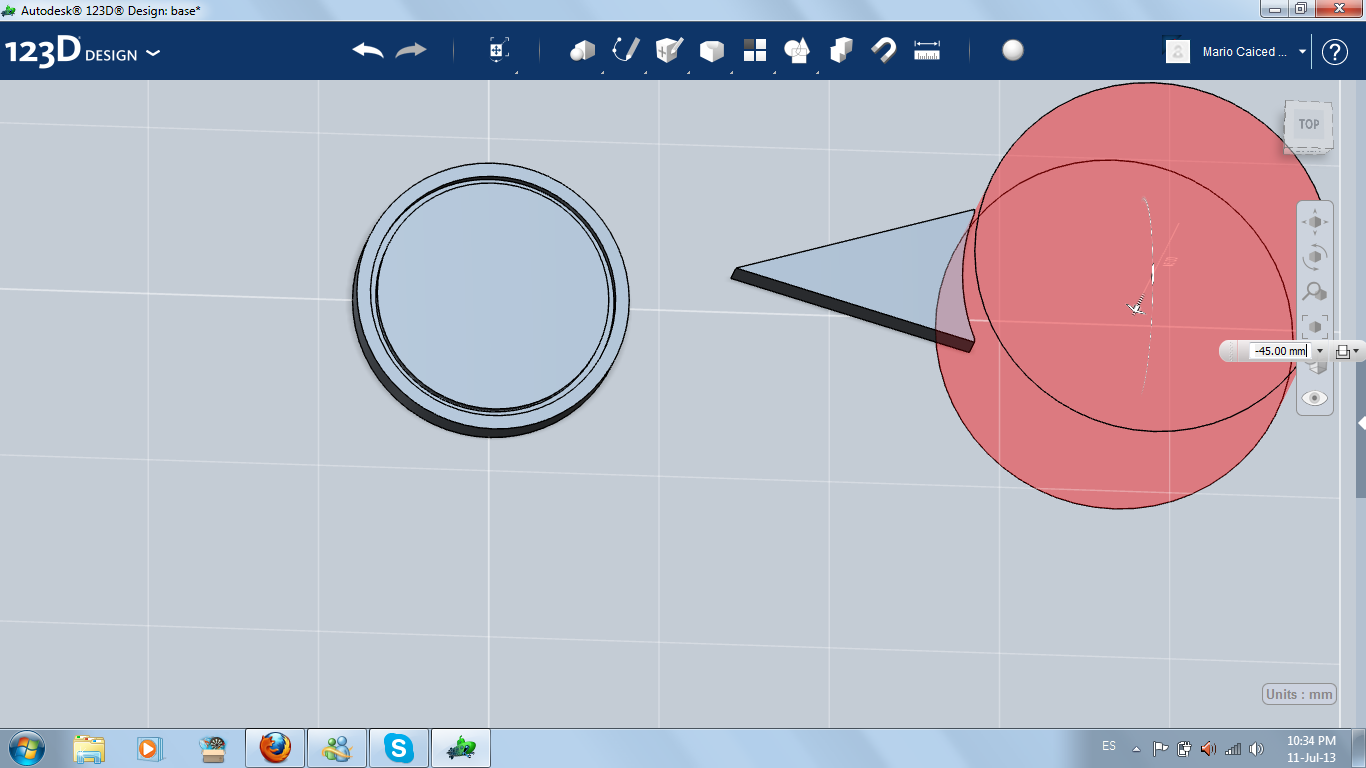
Task: Show hidden system tray icons
Action: click(1136, 748)
